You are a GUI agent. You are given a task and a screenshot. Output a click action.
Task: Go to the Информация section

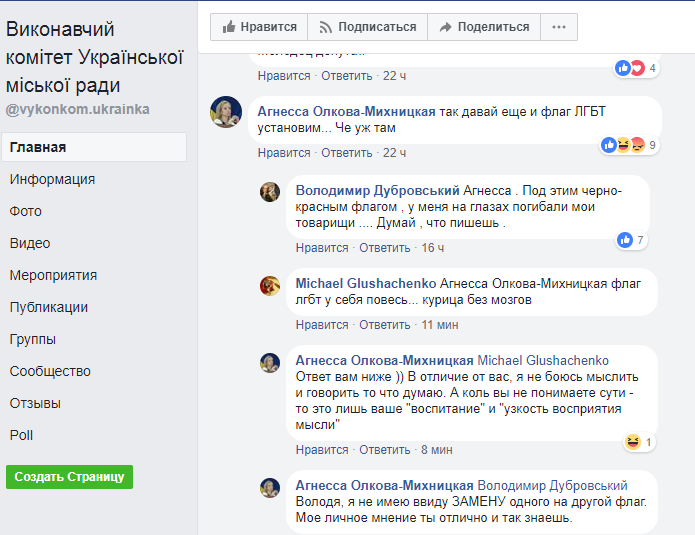[52, 179]
